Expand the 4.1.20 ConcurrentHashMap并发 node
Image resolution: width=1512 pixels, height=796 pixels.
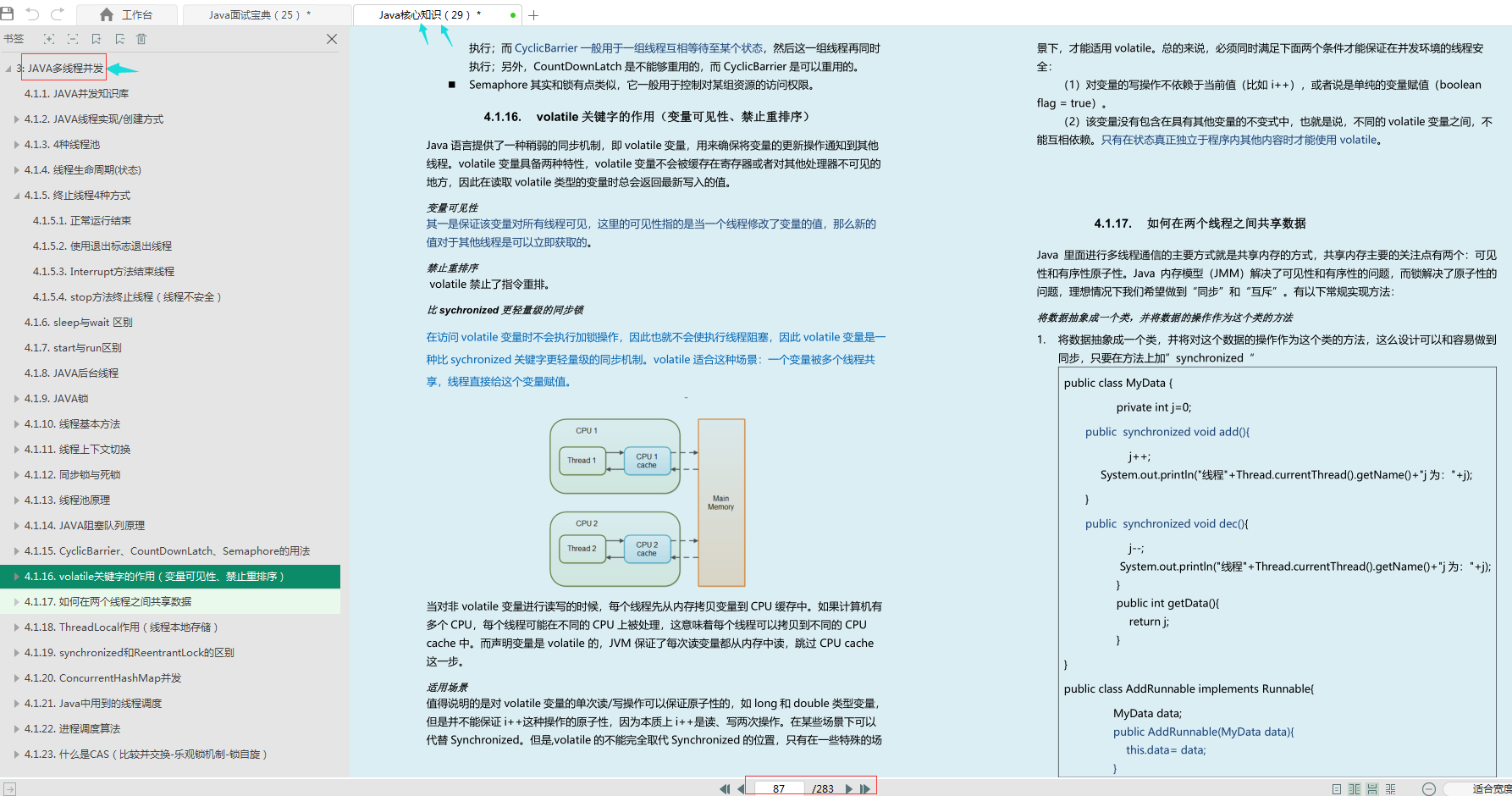[x=17, y=678]
